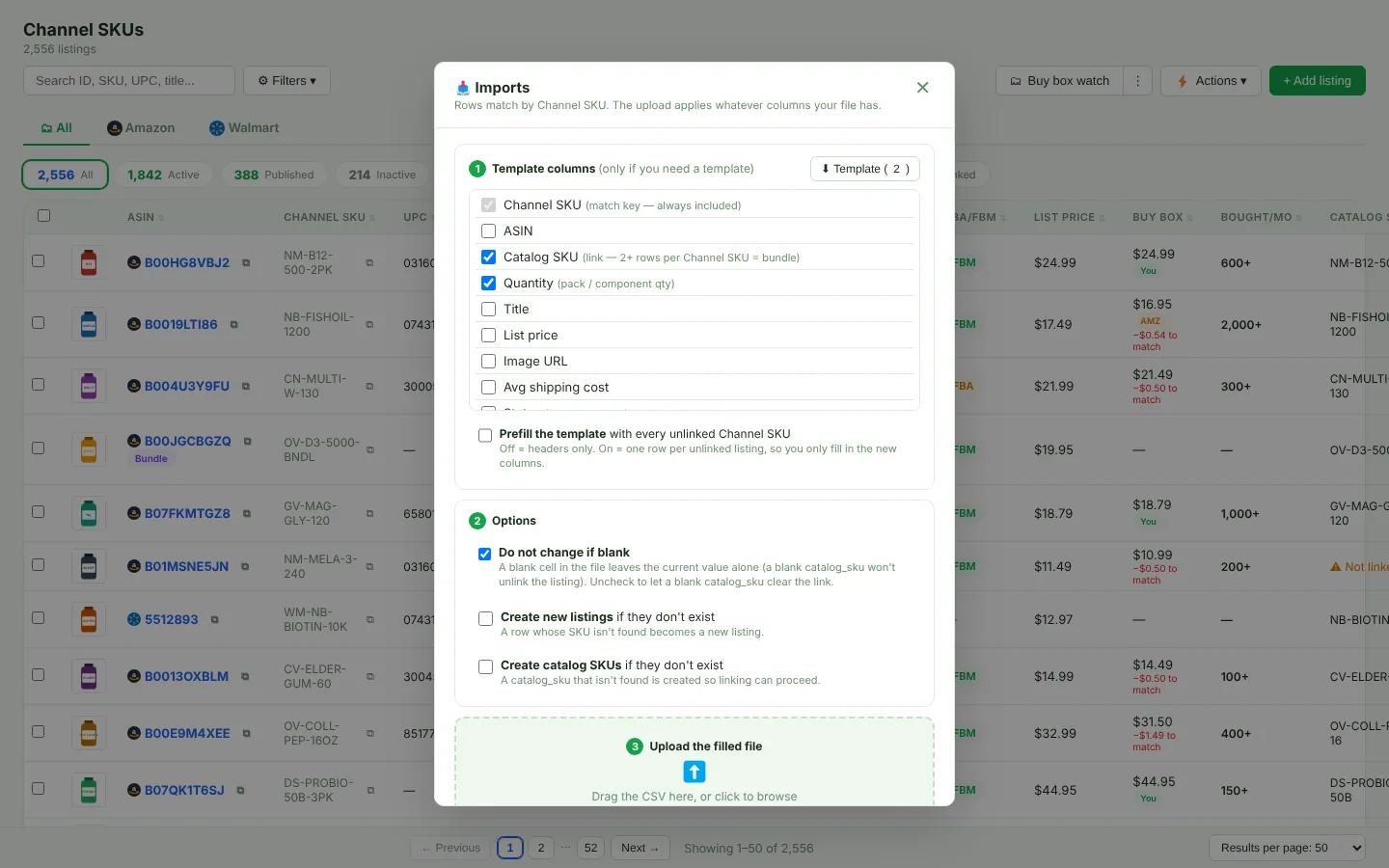Switch to the Amazon tab

[x=141, y=128]
